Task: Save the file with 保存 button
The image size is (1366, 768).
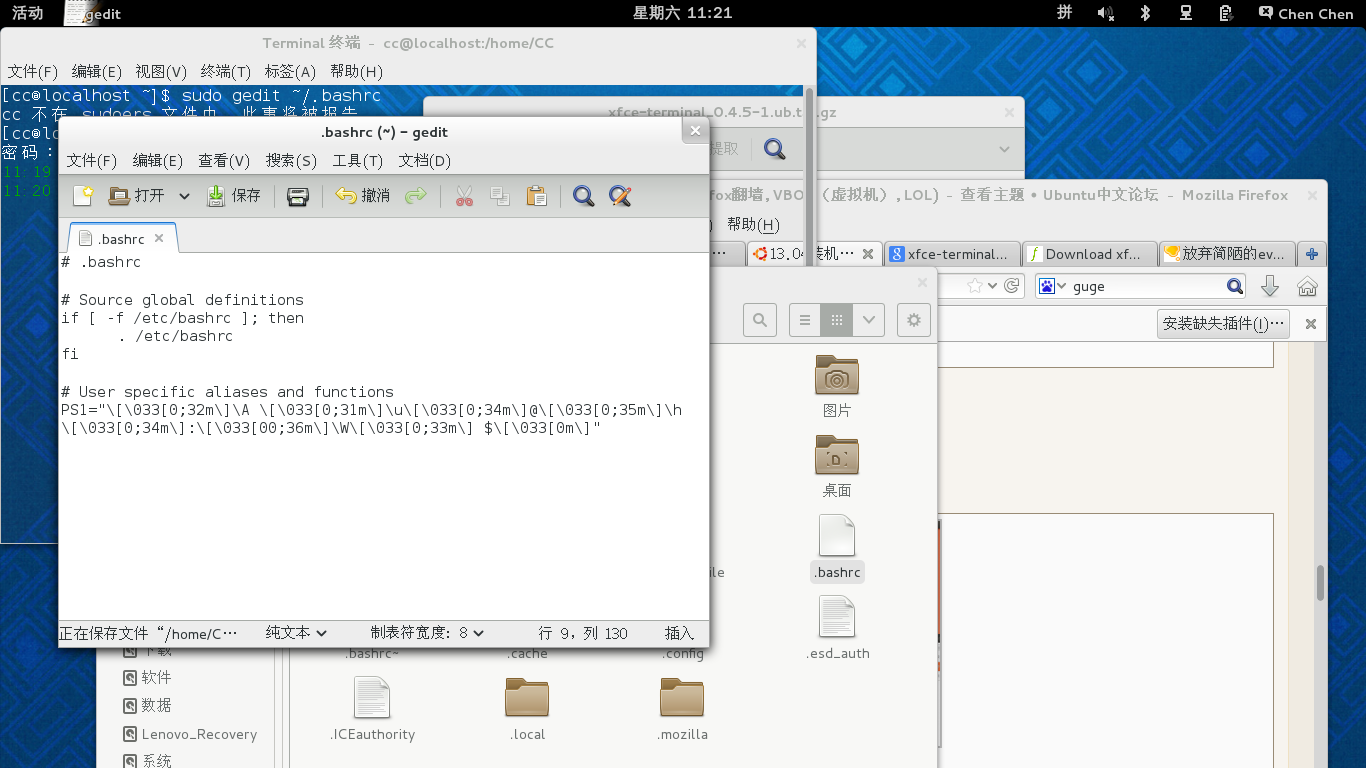Action: pyautogui.click(x=233, y=196)
